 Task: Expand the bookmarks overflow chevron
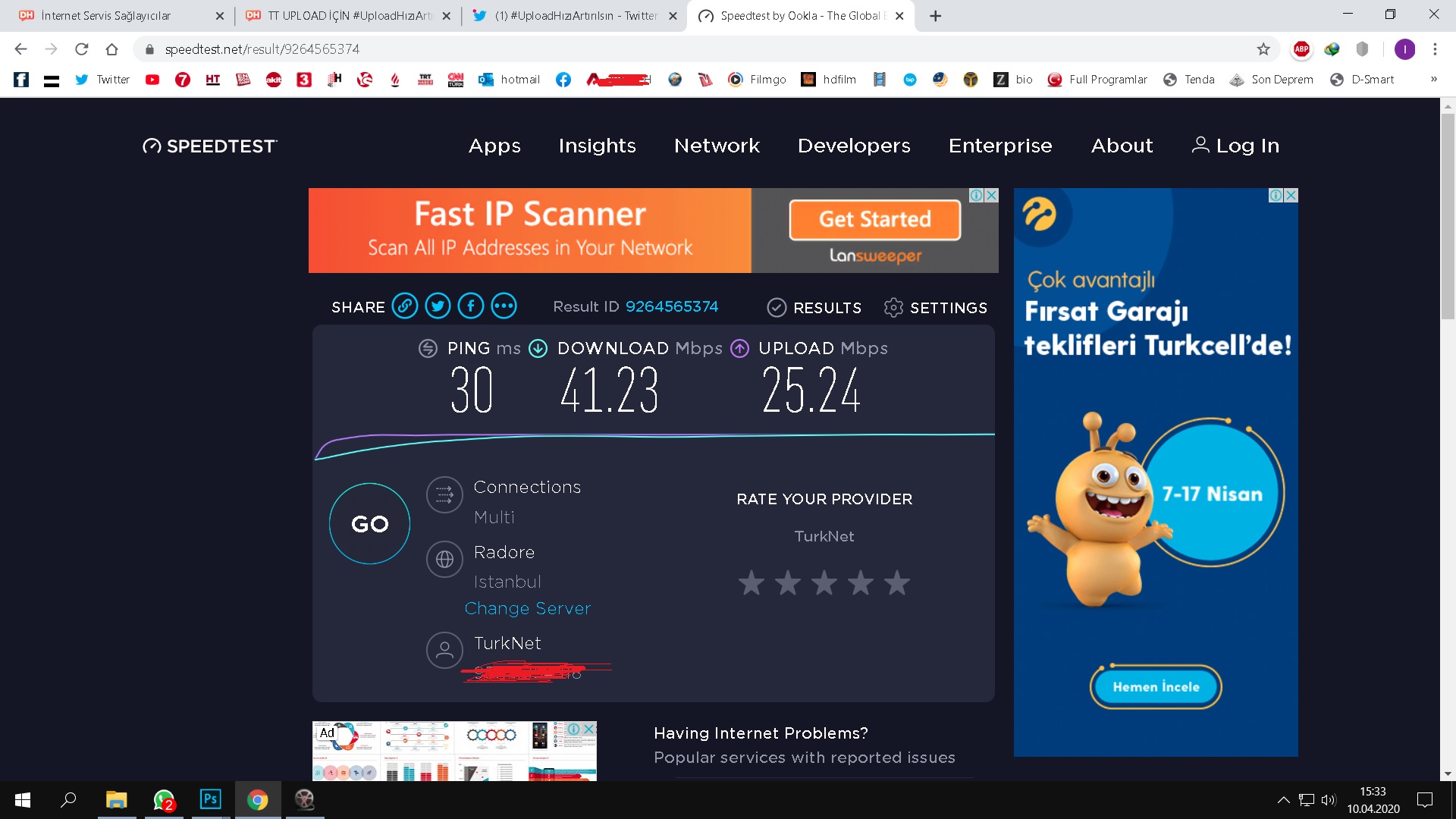[1434, 80]
